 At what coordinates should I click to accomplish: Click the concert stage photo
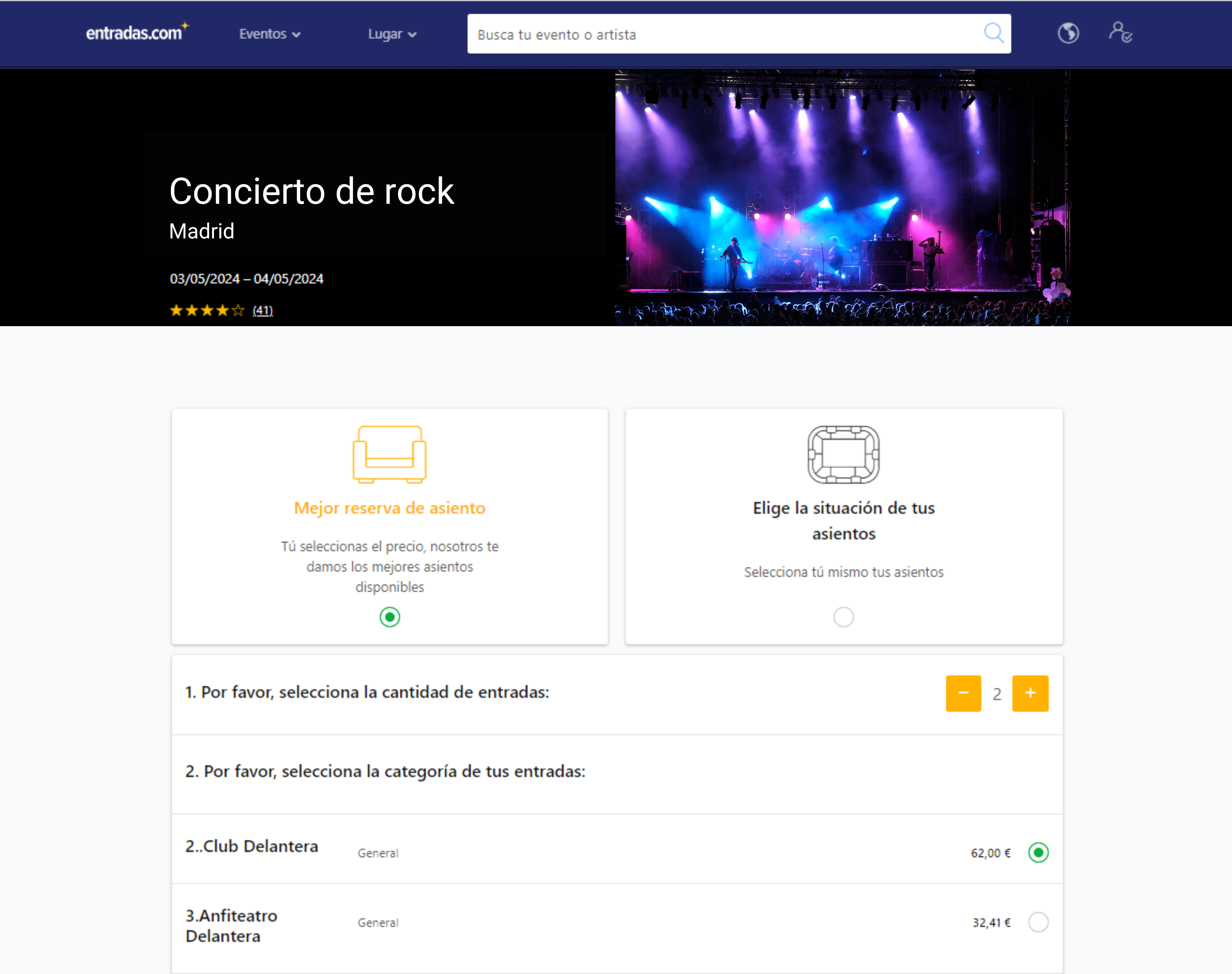842,198
